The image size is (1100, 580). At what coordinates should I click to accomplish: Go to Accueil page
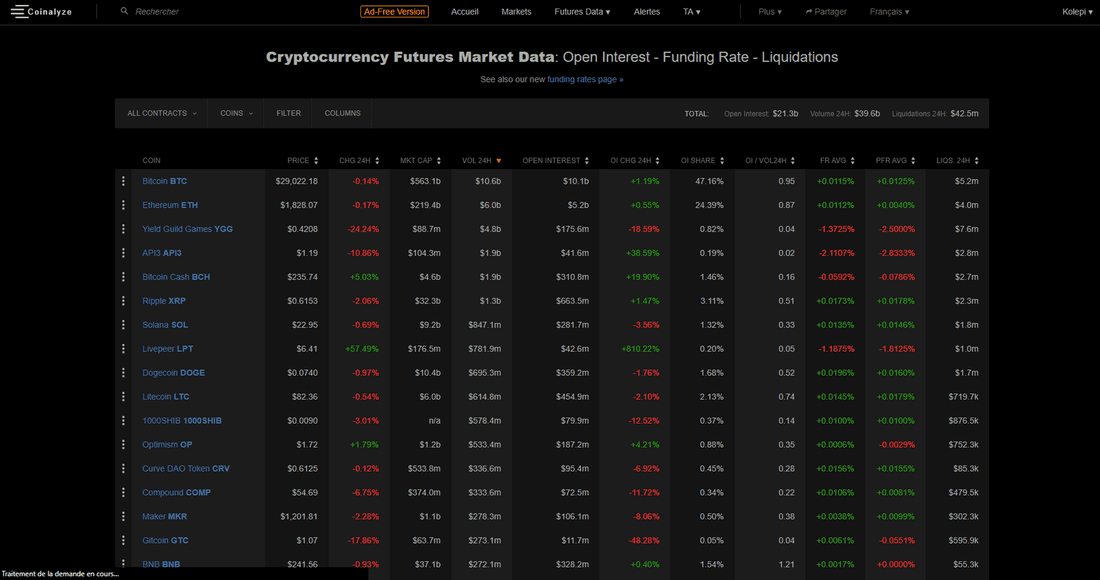[x=464, y=12]
